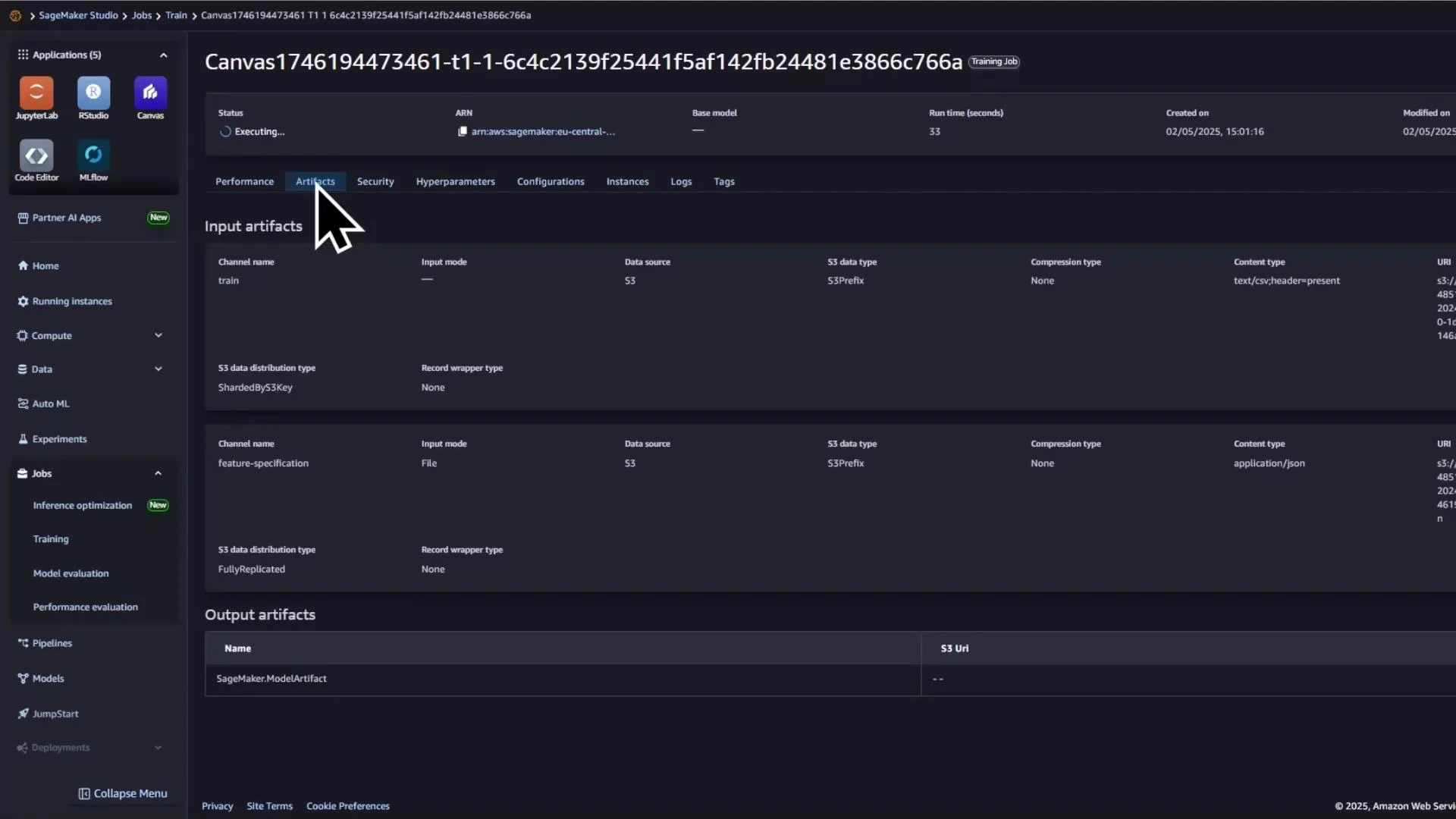The height and width of the screenshot is (819, 1456).
Task: Open Partner AI Apps in sidebar
Action: 67,218
